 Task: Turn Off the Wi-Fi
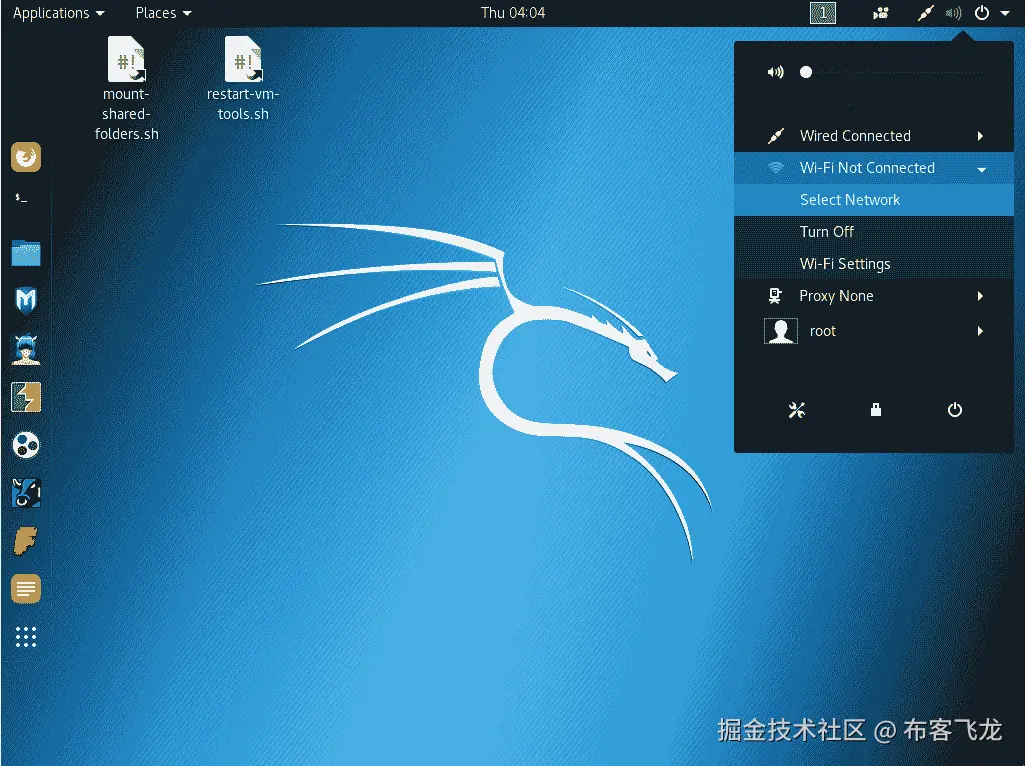pyautogui.click(x=874, y=232)
